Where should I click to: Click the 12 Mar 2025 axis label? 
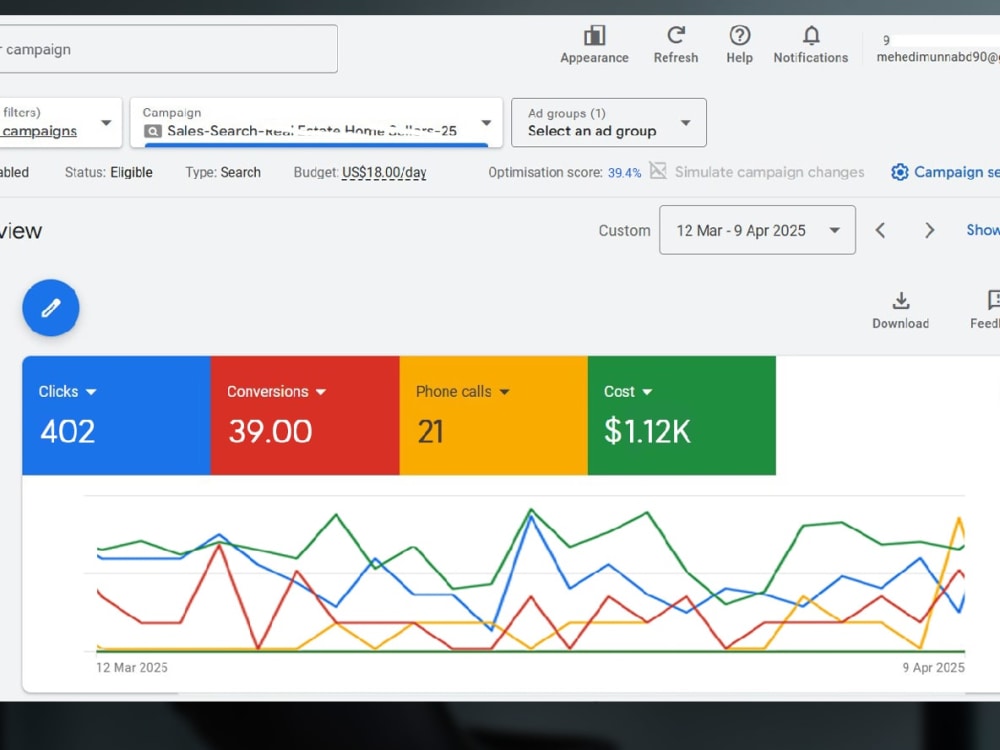pos(132,668)
